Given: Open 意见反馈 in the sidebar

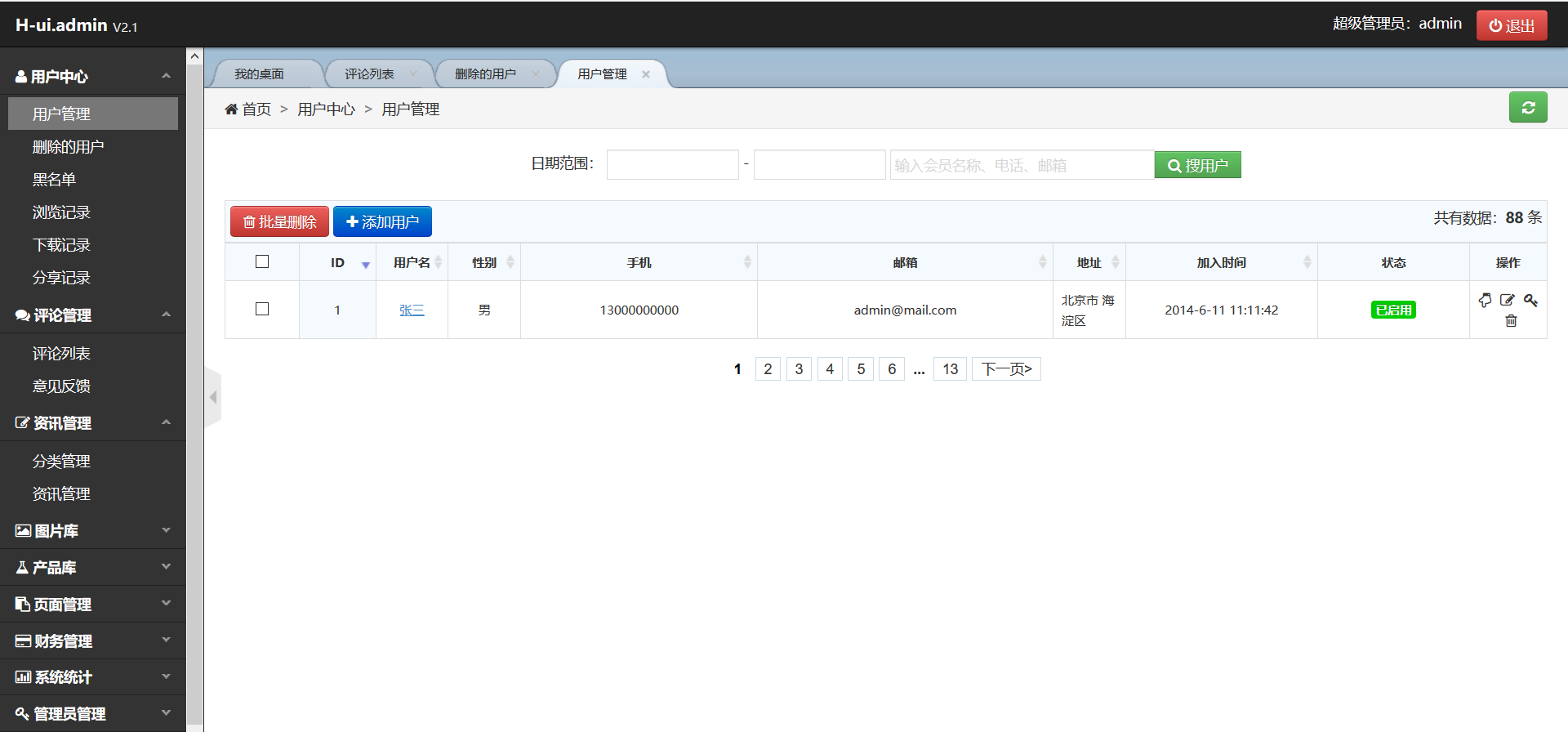Looking at the screenshot, I should coord(93,386).
